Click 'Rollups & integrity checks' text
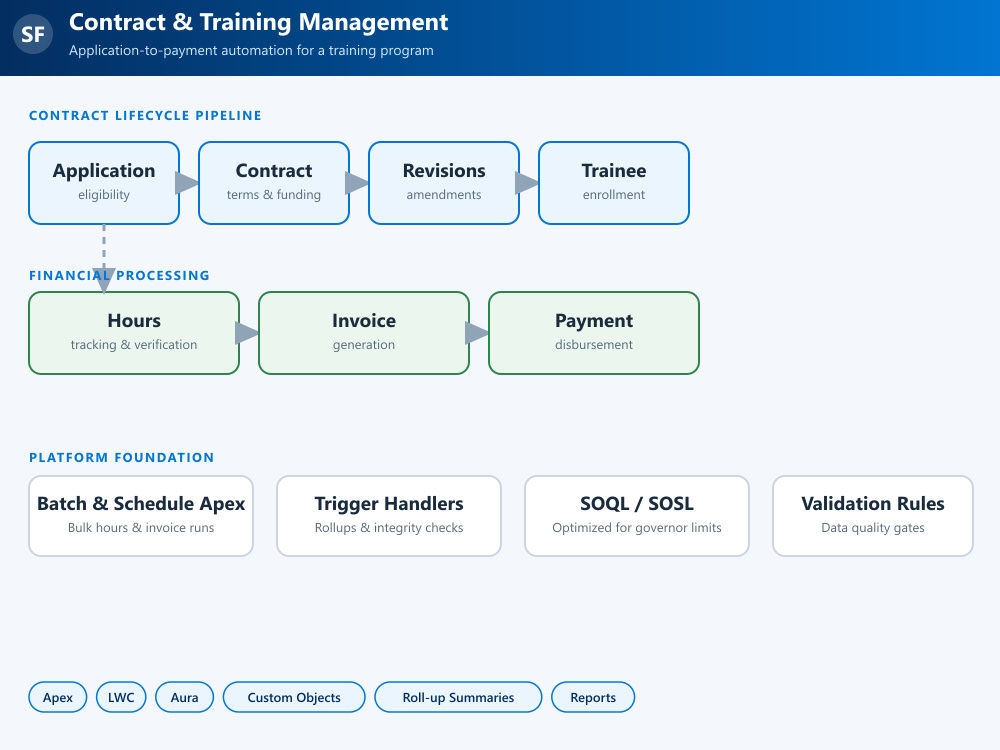 tap(389, 527)
